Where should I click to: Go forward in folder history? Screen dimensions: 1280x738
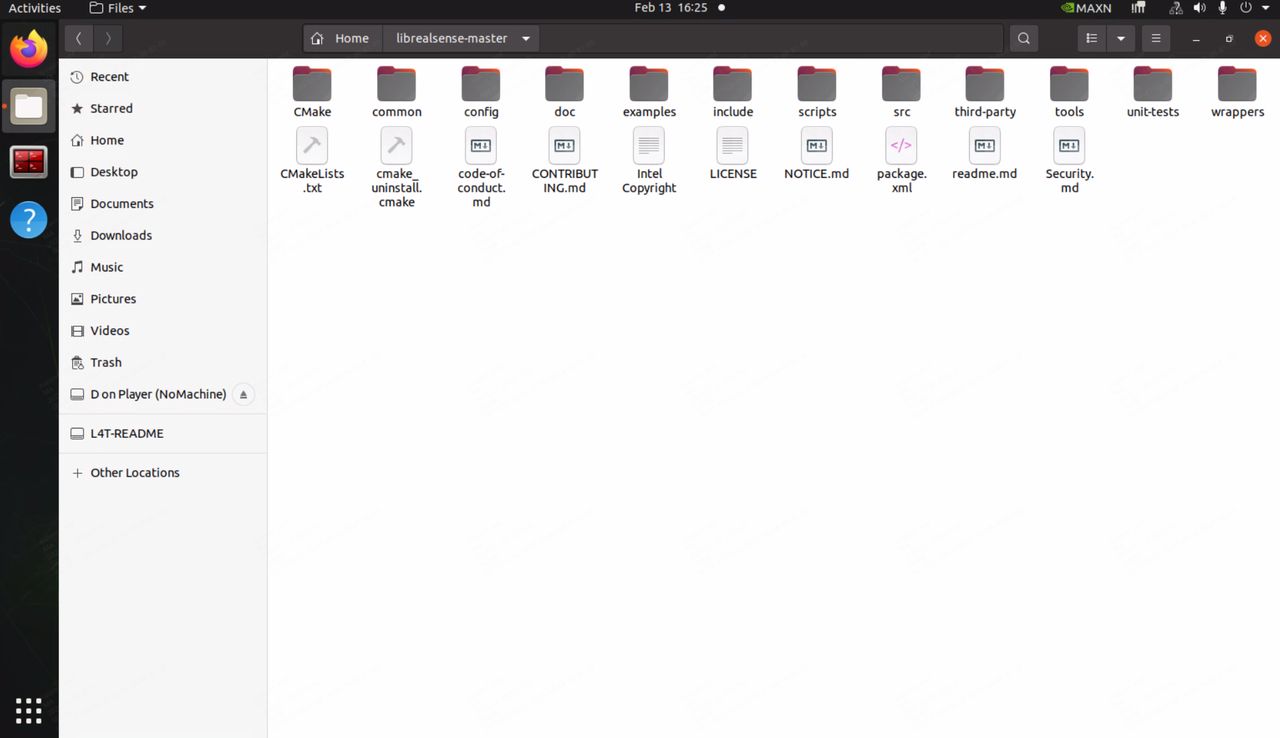[108, 38]
